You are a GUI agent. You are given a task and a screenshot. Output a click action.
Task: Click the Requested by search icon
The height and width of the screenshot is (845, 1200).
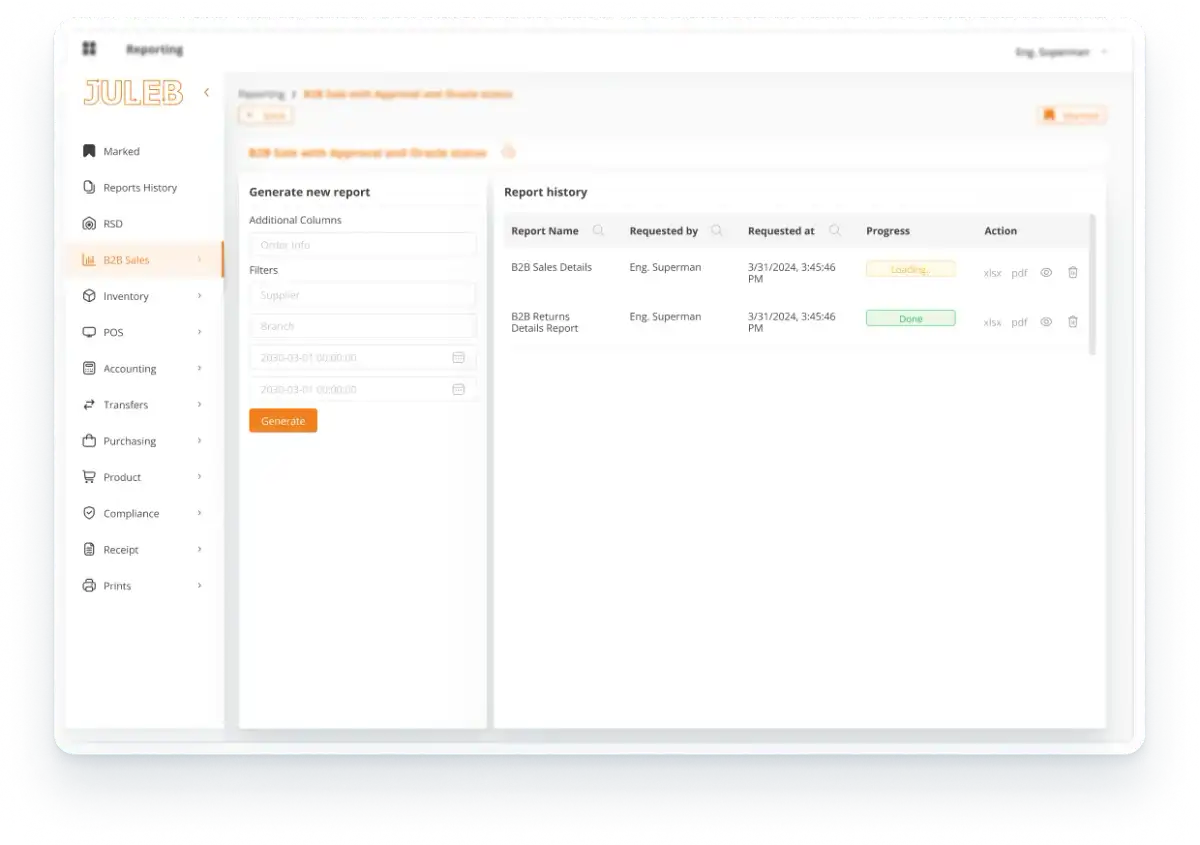[716, 231]
